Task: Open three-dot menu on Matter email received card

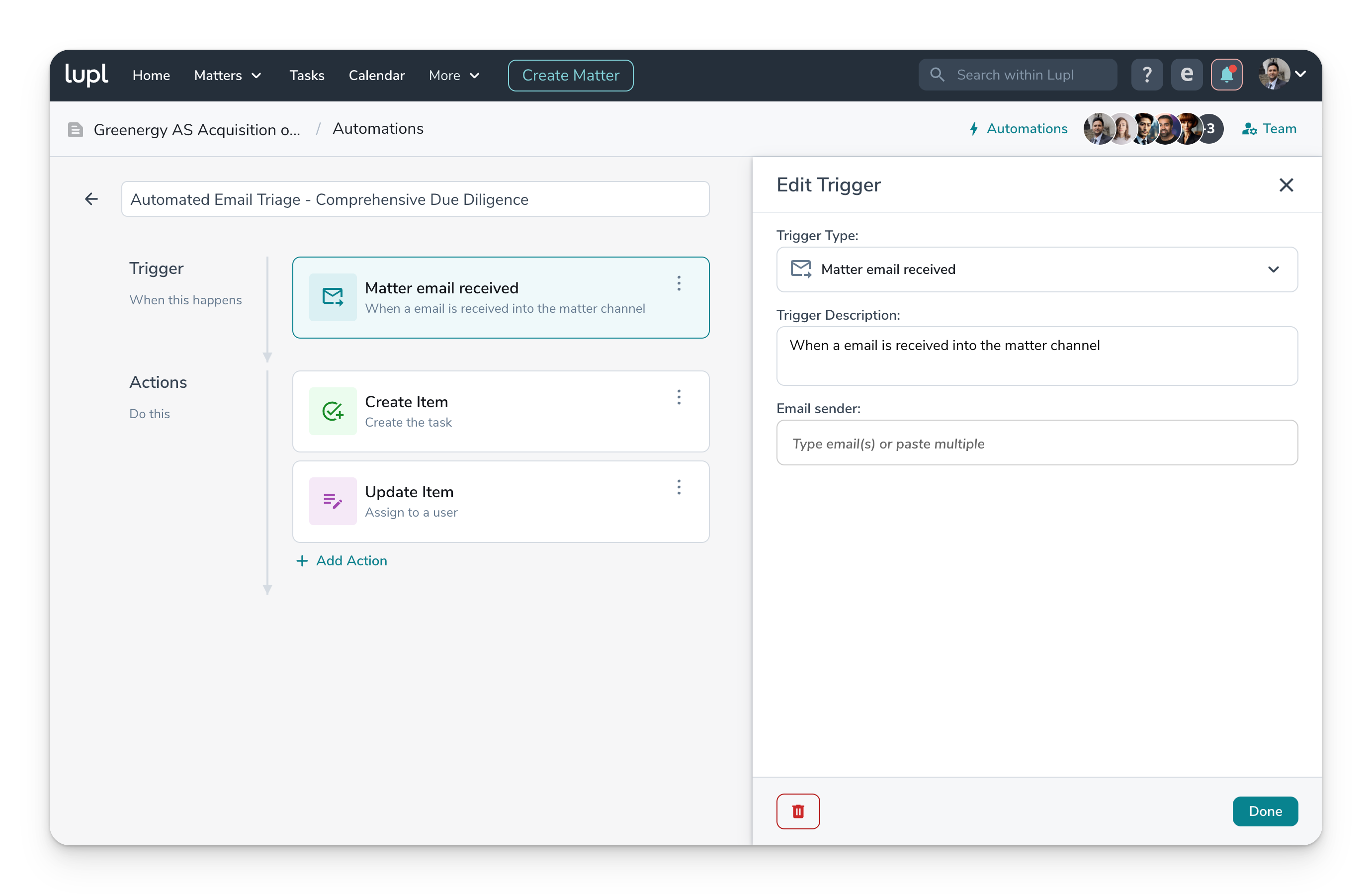Action: click(x=679, y=283)
